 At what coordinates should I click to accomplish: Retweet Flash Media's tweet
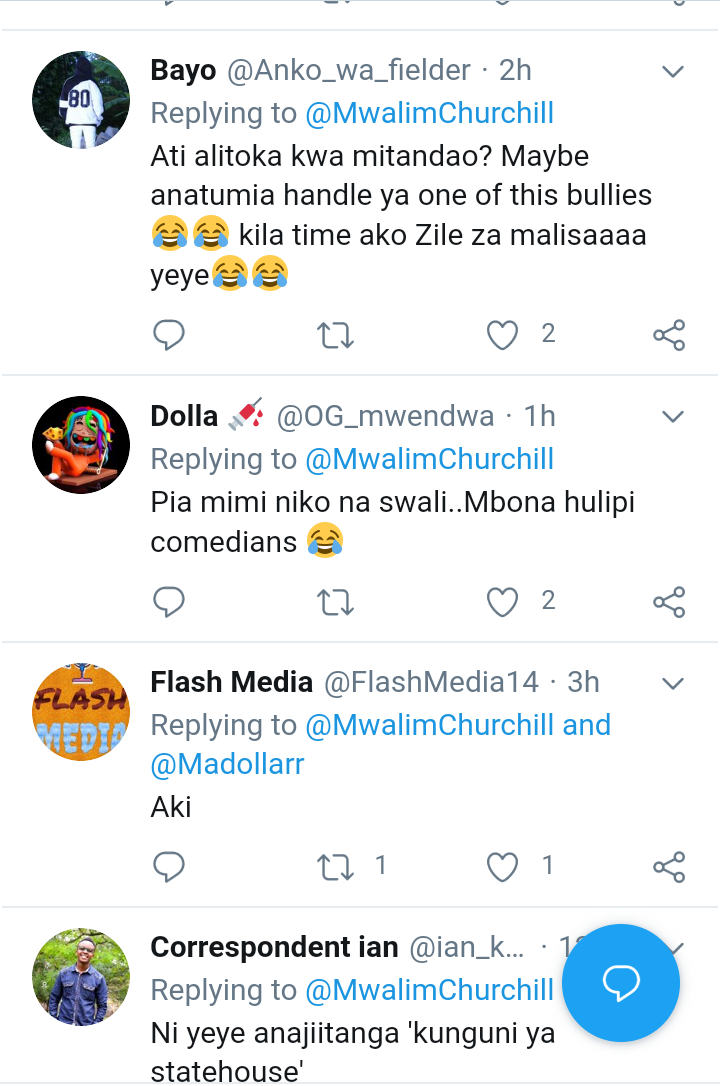point(335,866)
